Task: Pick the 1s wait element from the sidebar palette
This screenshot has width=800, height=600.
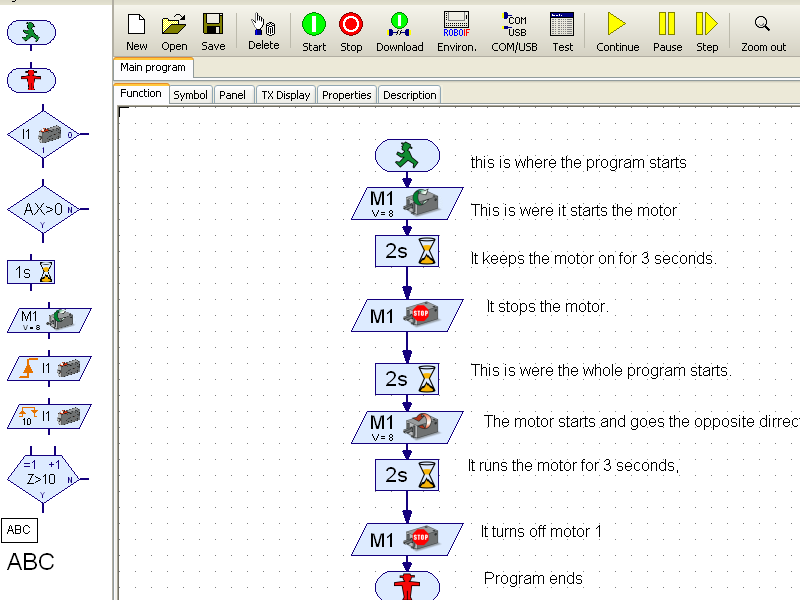Action: coord(31,271)
